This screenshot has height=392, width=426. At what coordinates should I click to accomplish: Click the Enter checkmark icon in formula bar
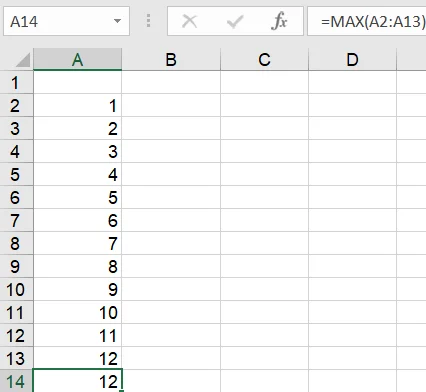tap(235, 22)
